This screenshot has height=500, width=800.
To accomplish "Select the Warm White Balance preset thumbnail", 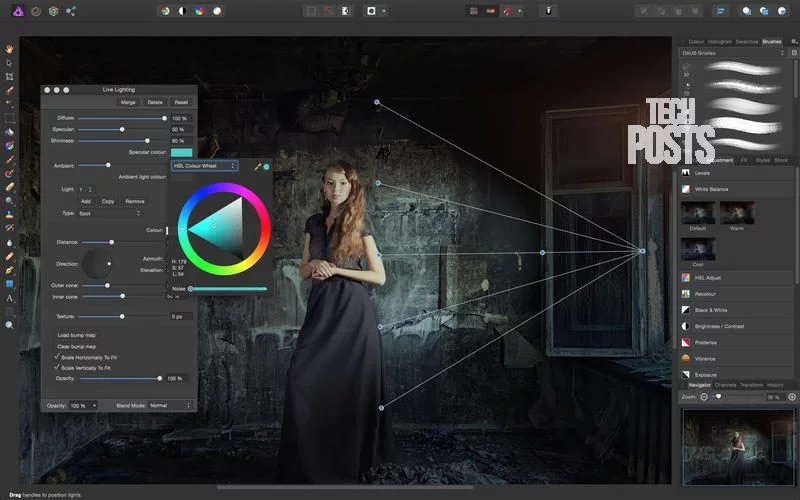I will coord(737,213).
